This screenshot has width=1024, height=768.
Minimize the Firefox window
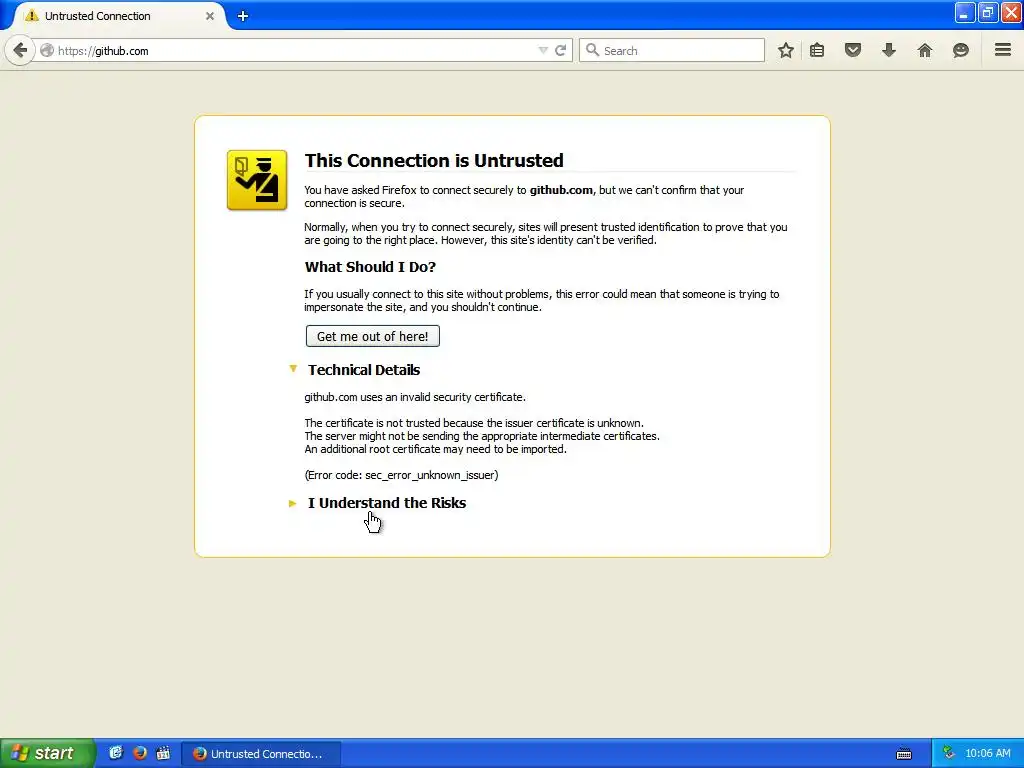click(x=965, y=12)
